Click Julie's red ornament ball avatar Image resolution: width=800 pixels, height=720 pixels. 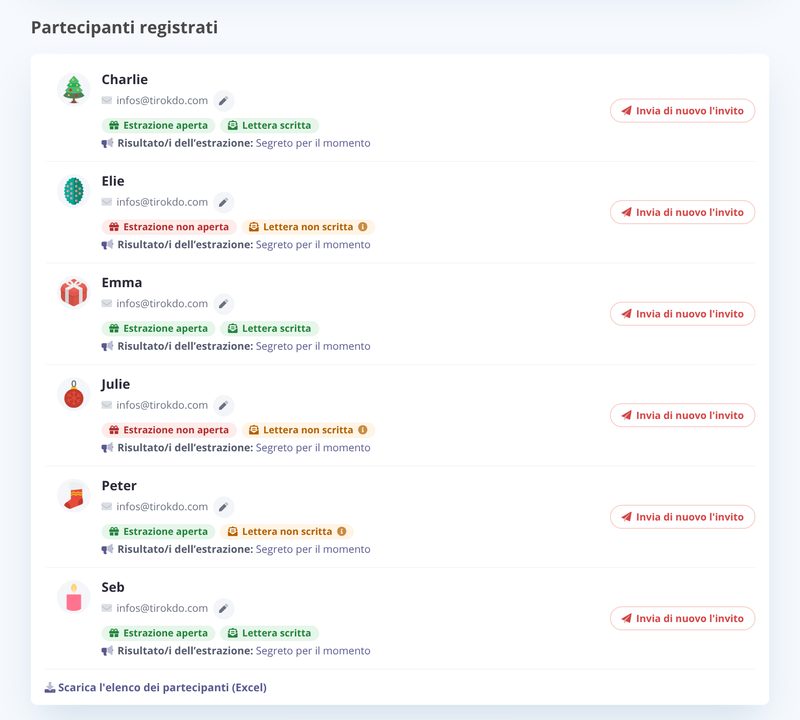74,394
